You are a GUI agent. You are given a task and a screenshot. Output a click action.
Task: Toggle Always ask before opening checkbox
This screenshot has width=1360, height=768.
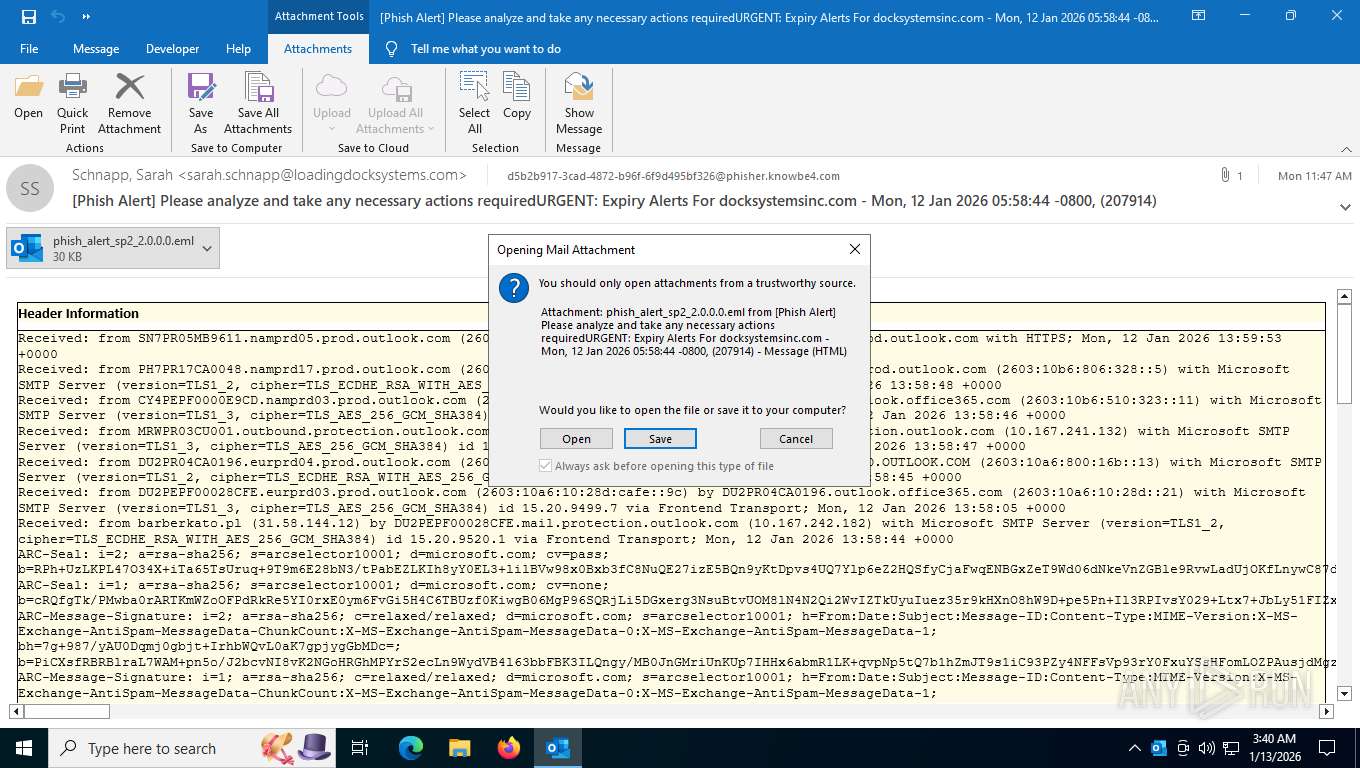[545, 466]
